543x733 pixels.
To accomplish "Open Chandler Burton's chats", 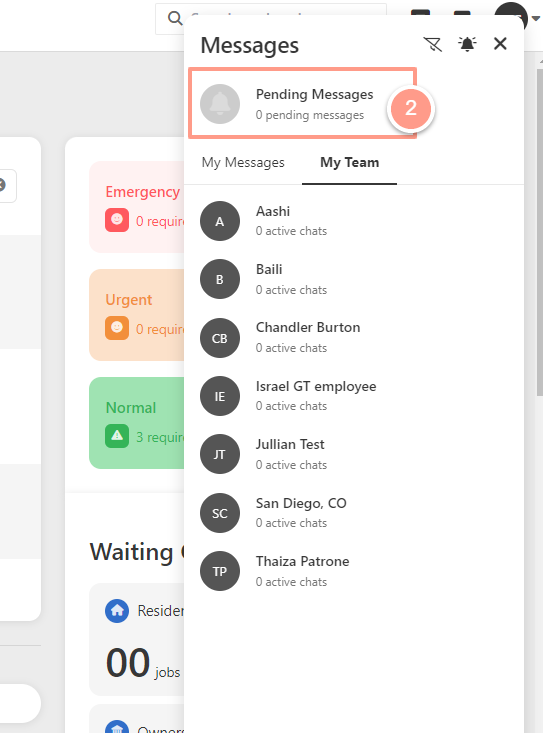I will coord(354,338).
